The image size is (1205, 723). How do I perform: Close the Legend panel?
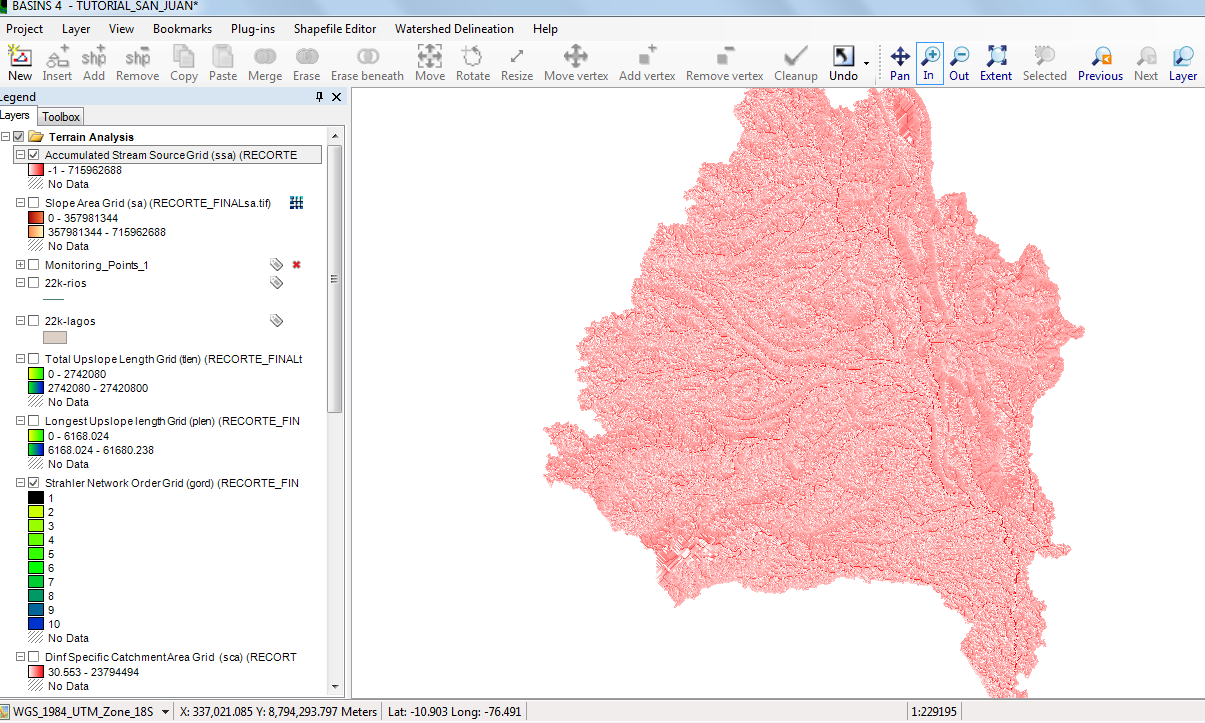336,97
